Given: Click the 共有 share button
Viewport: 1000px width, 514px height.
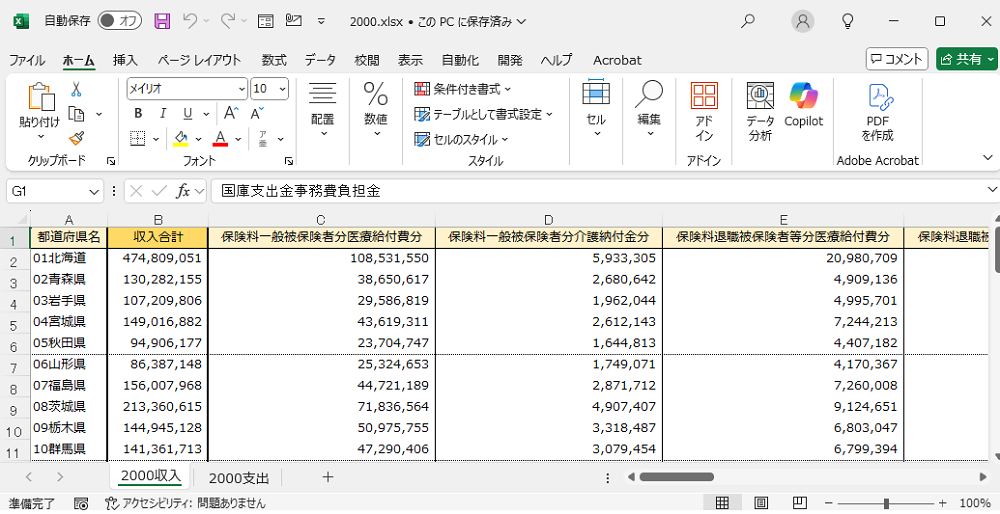Looking at the screenshot, I should [x=967, y=59].
